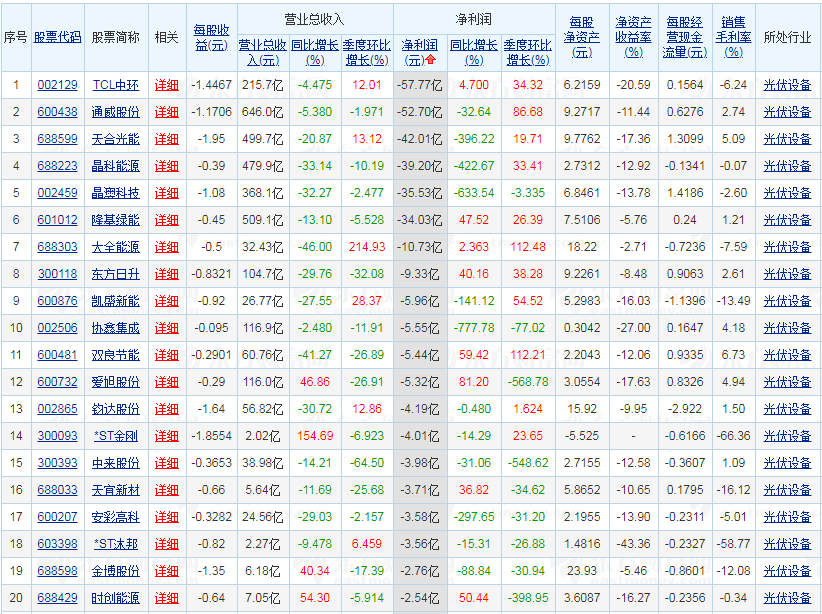The height and width of the screenshot is (614, 822).
Task: Sort by 净资产收益率(%) header
Action: [633, 38]
